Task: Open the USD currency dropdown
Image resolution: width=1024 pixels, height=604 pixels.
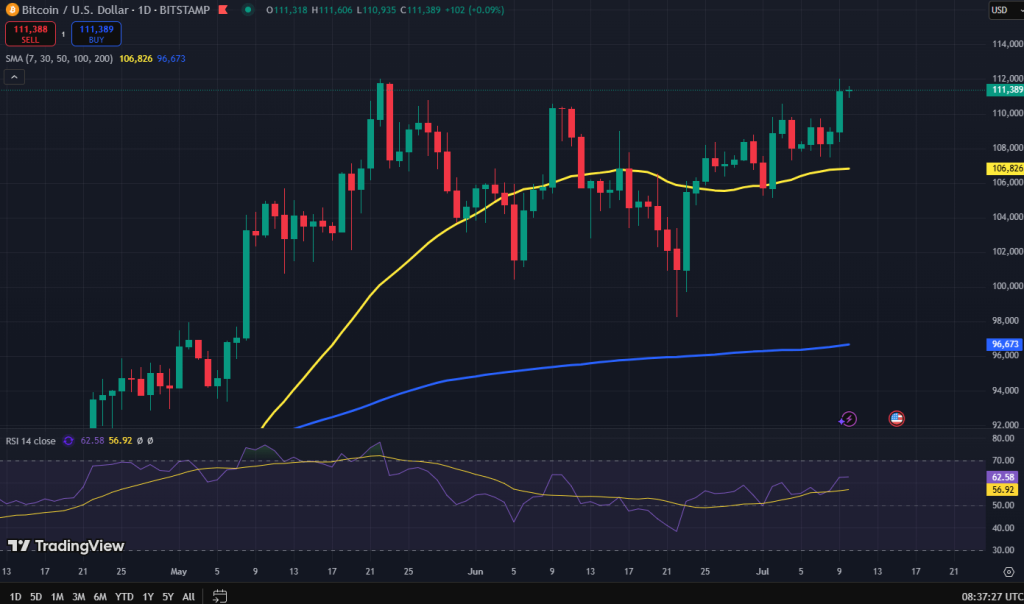Action: click(x=1005, y=10)
